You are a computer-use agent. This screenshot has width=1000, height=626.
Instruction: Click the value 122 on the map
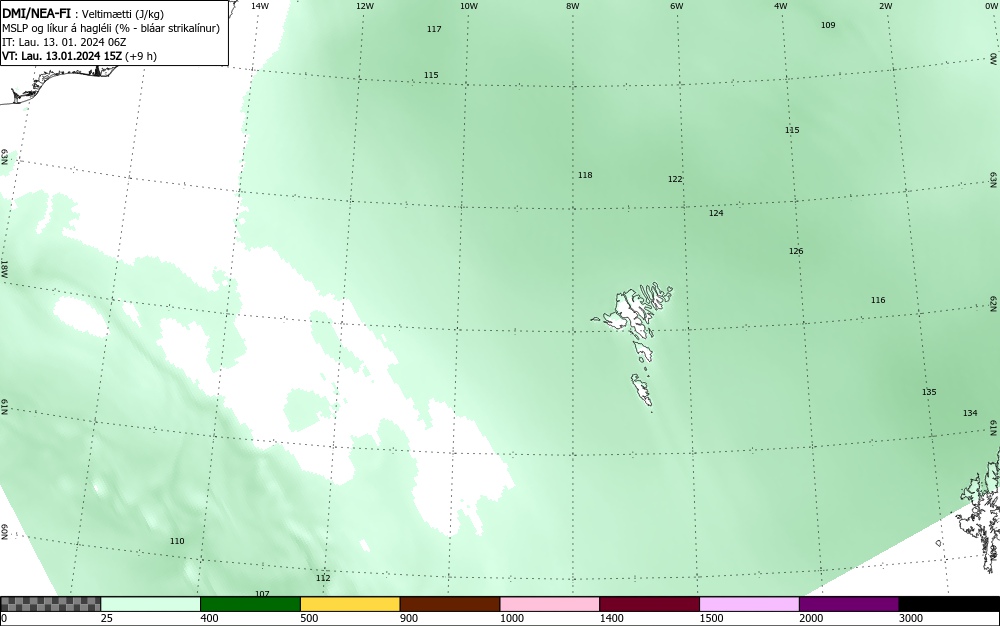click(675, 180)
